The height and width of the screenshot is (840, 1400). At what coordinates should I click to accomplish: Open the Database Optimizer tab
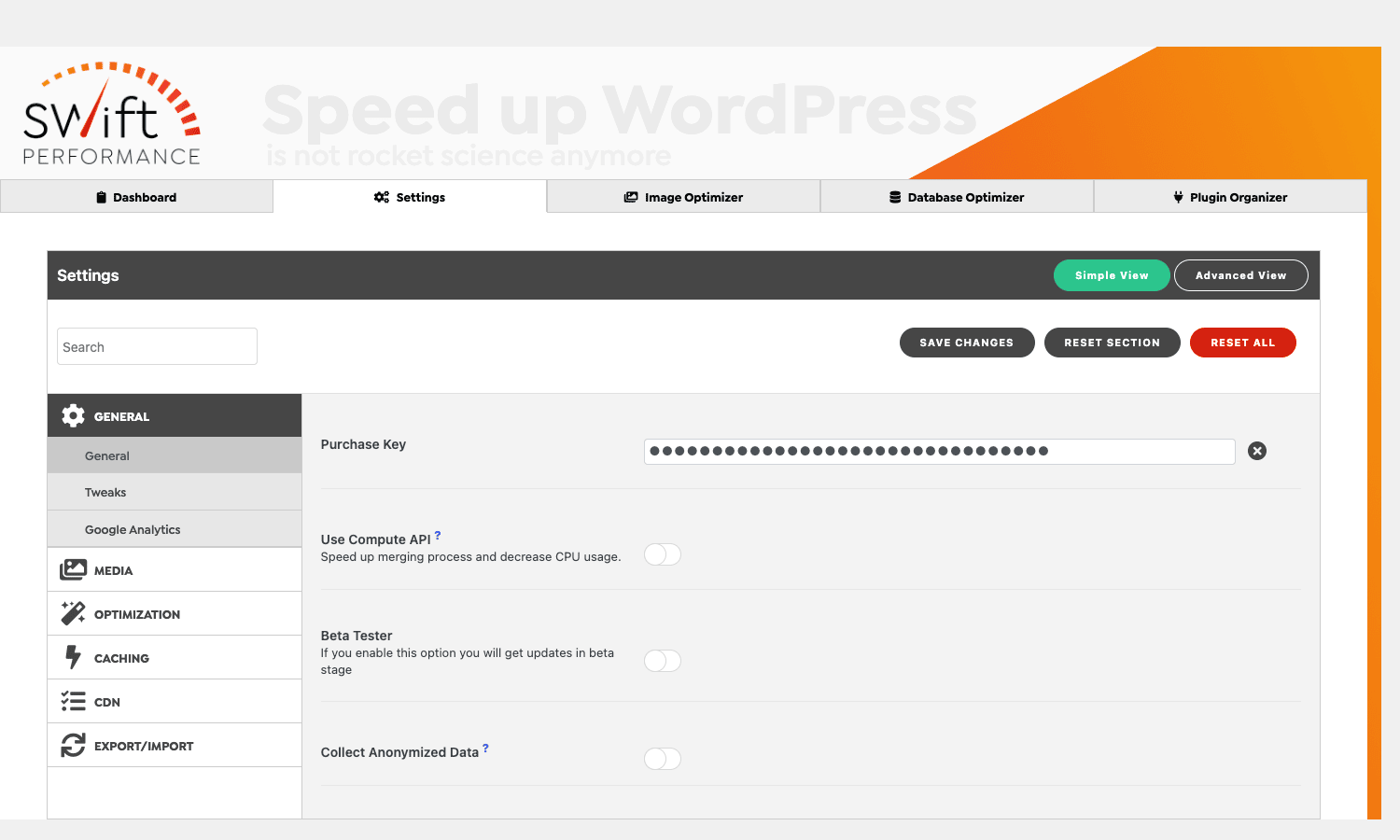click(957, 197)
